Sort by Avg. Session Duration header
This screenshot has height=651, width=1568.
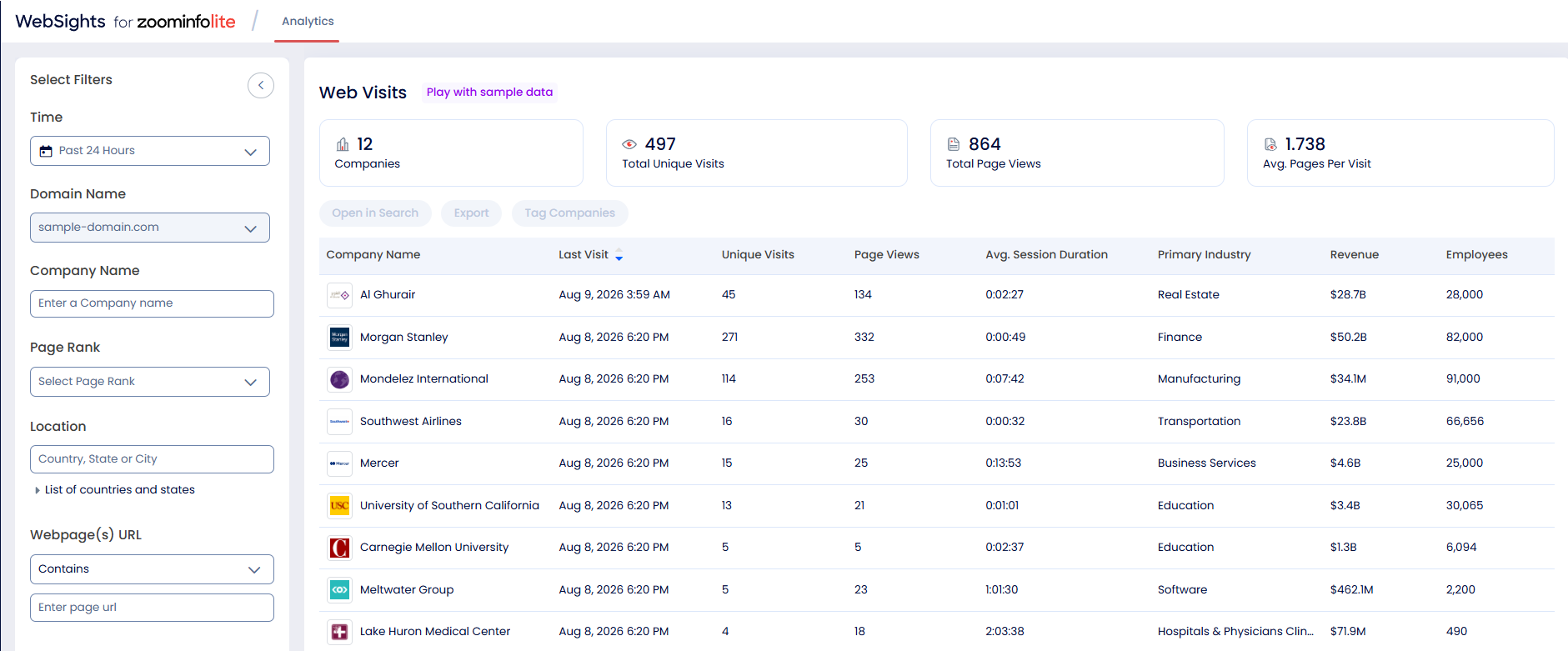coord(1046,255)
